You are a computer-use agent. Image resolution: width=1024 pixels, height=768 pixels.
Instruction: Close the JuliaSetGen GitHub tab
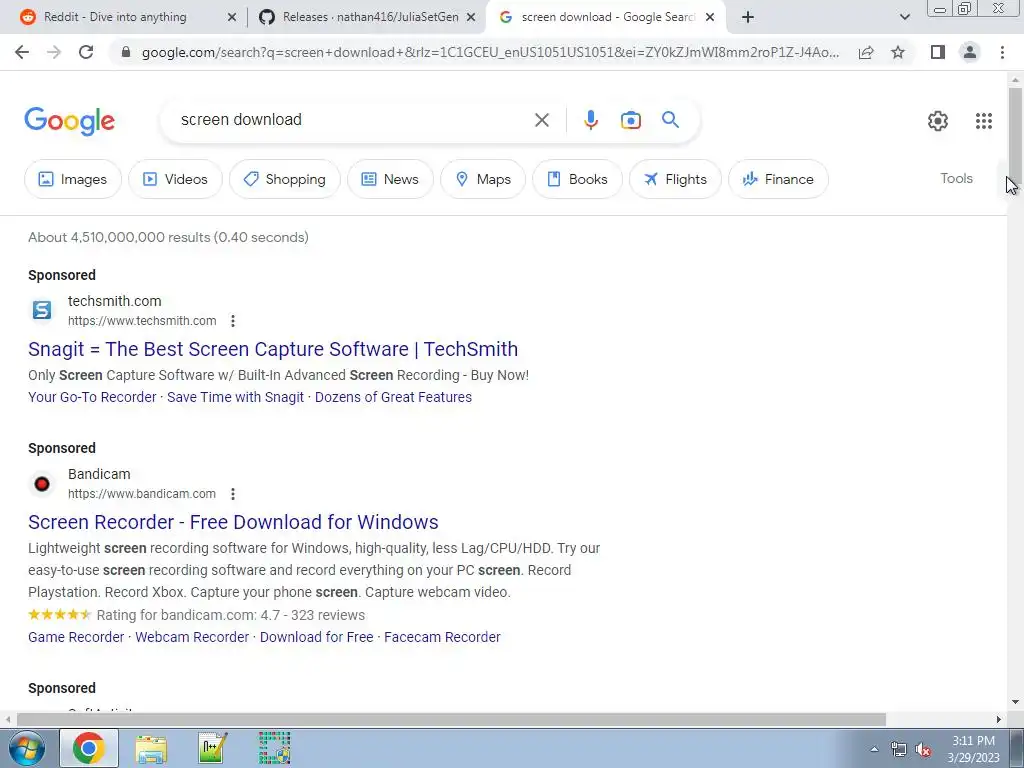pos(471,18)
